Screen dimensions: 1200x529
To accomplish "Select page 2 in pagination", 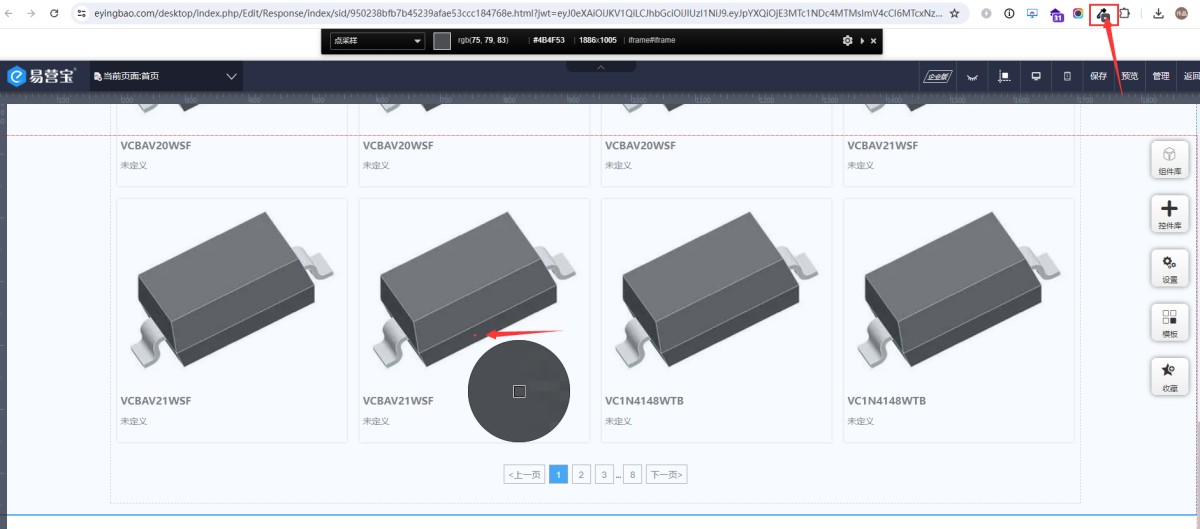I will click(581, 474).
